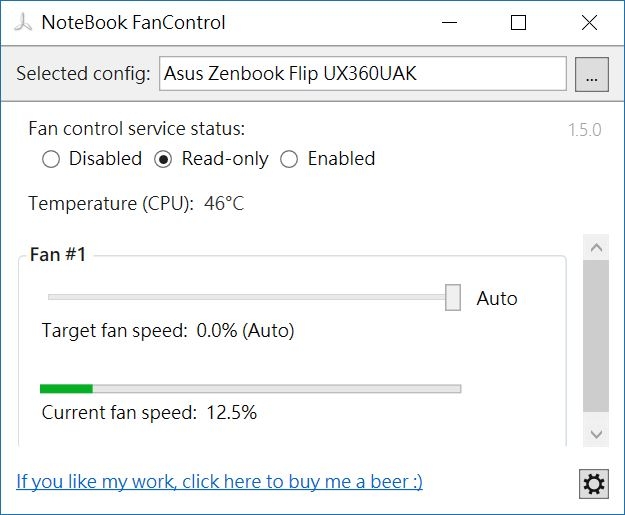Click the buy me a beer link
Screen dimensions: 625x515
(219, 482)
